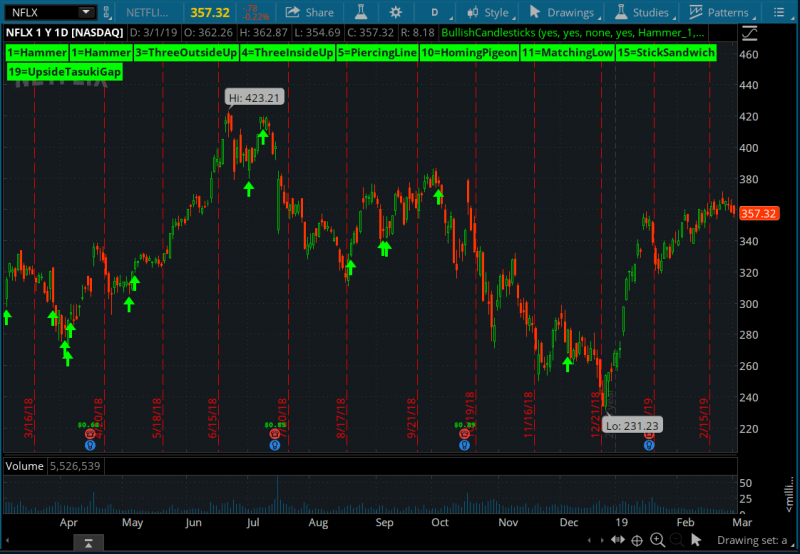Click the 3=ThreeOutsideUp label
This screenshot has width=800, height=554.
[187, 53]
